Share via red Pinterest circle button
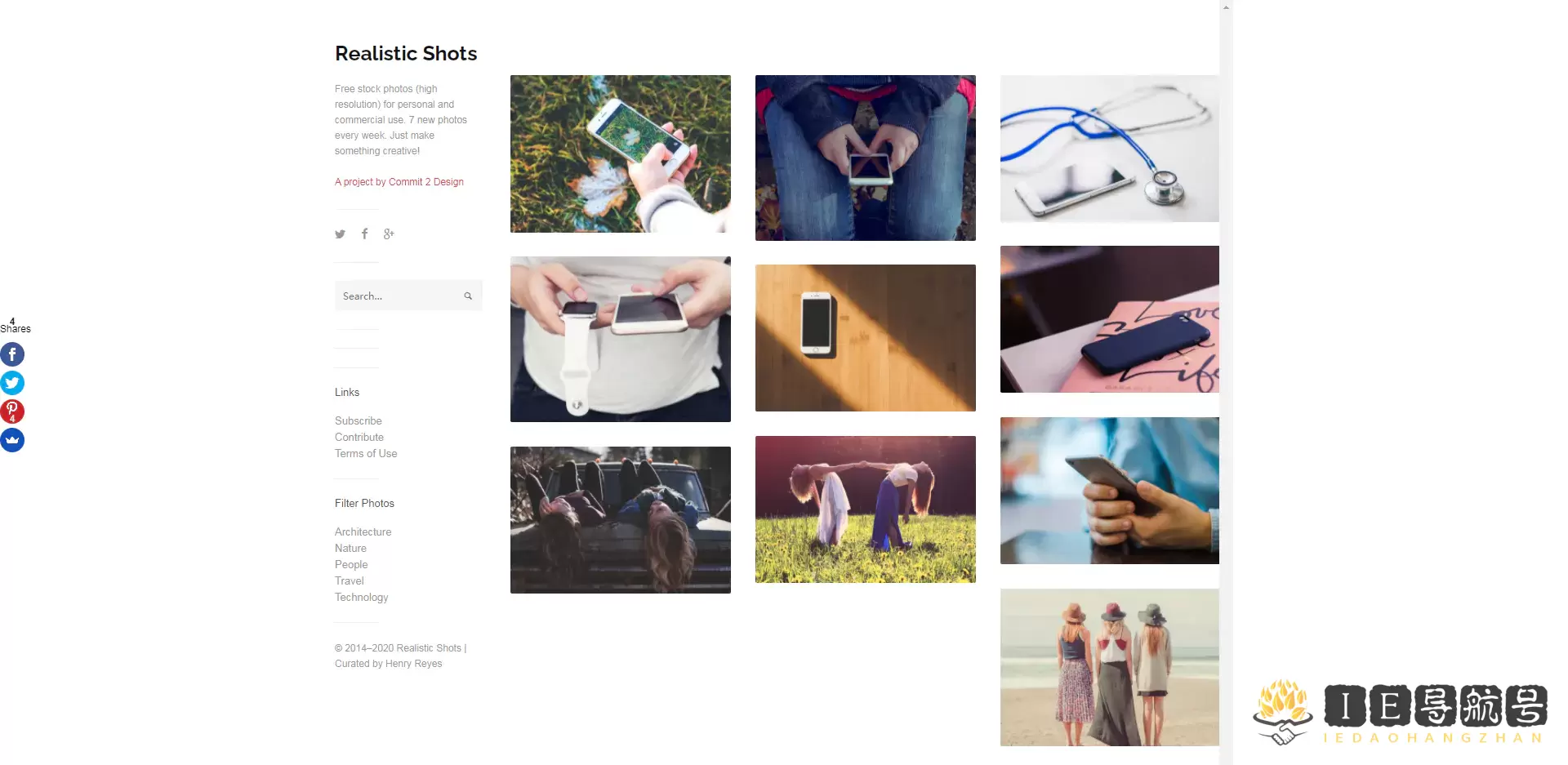Viewport: 1568px width, 765px height. (x=12, y=411)
